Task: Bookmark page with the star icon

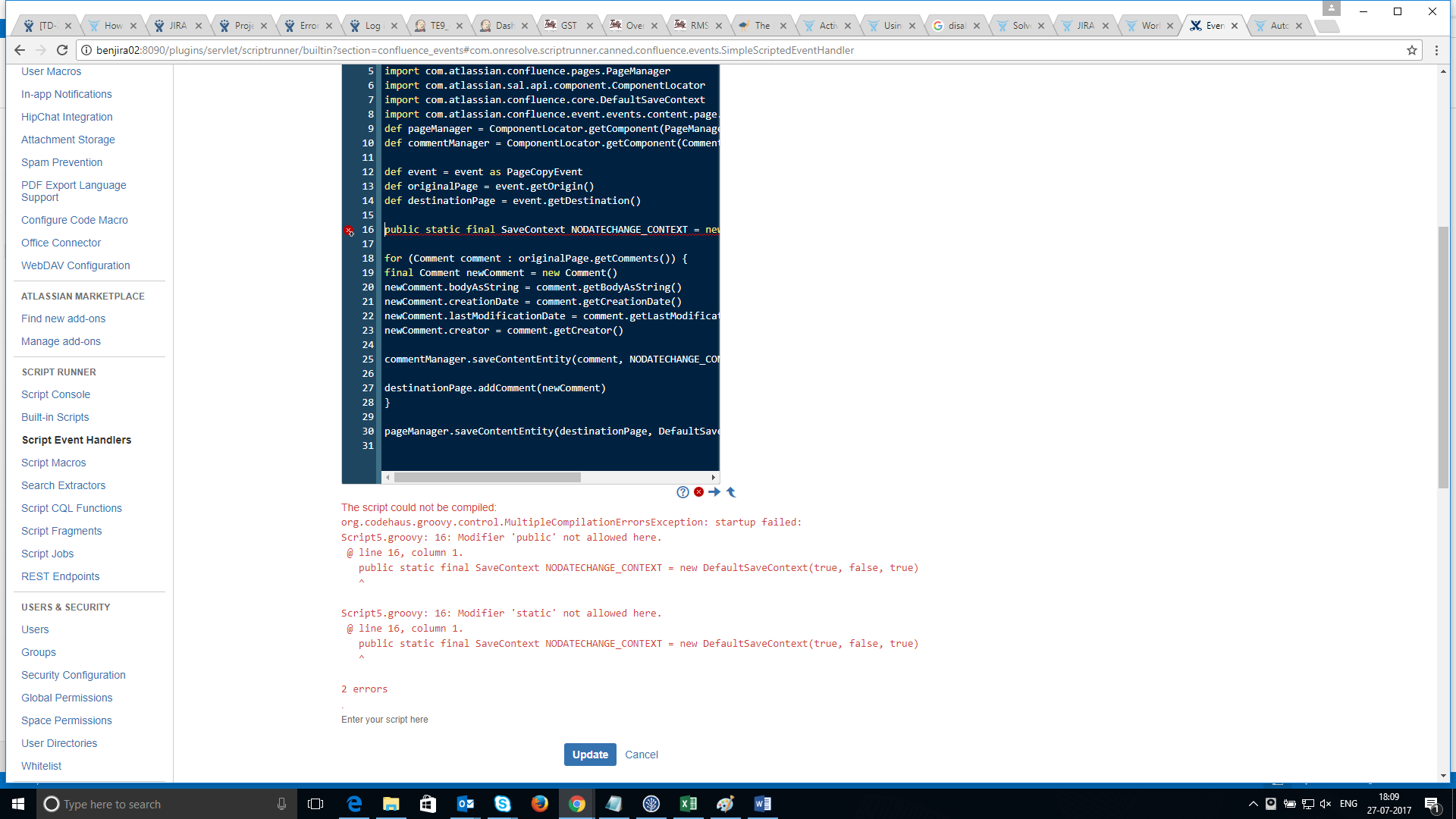Action: point(1411,50)
